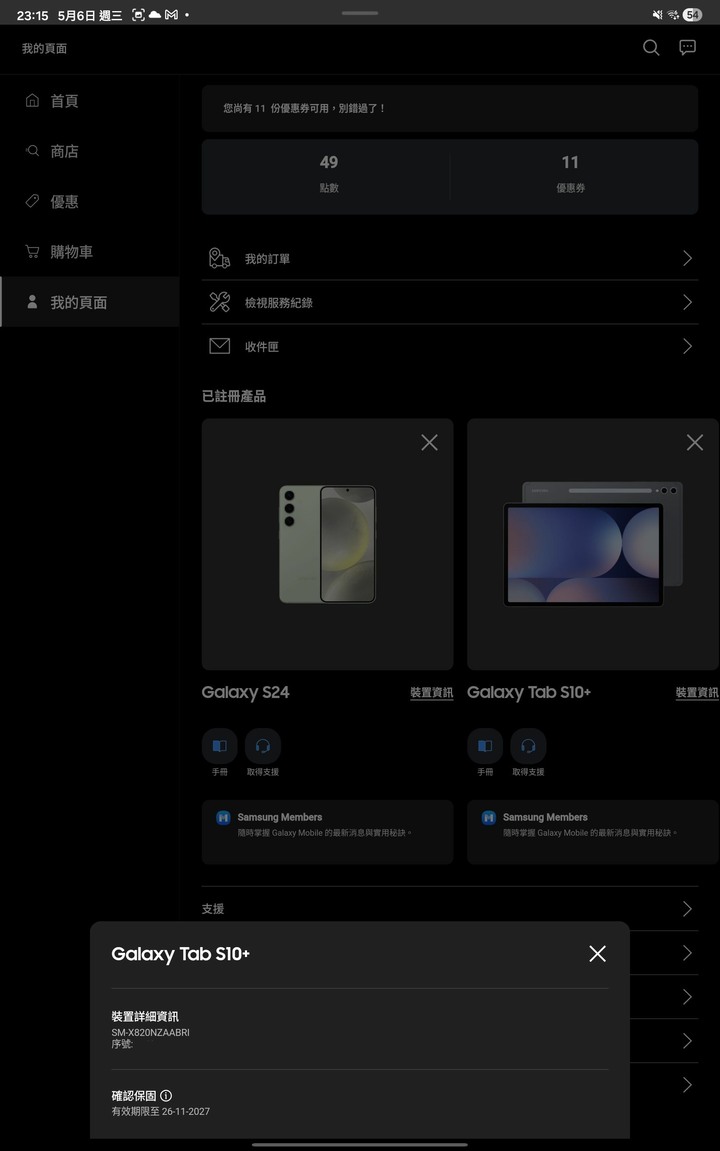Open 優惠 in sidebar

pyautogui.click(x=90, y=201)
